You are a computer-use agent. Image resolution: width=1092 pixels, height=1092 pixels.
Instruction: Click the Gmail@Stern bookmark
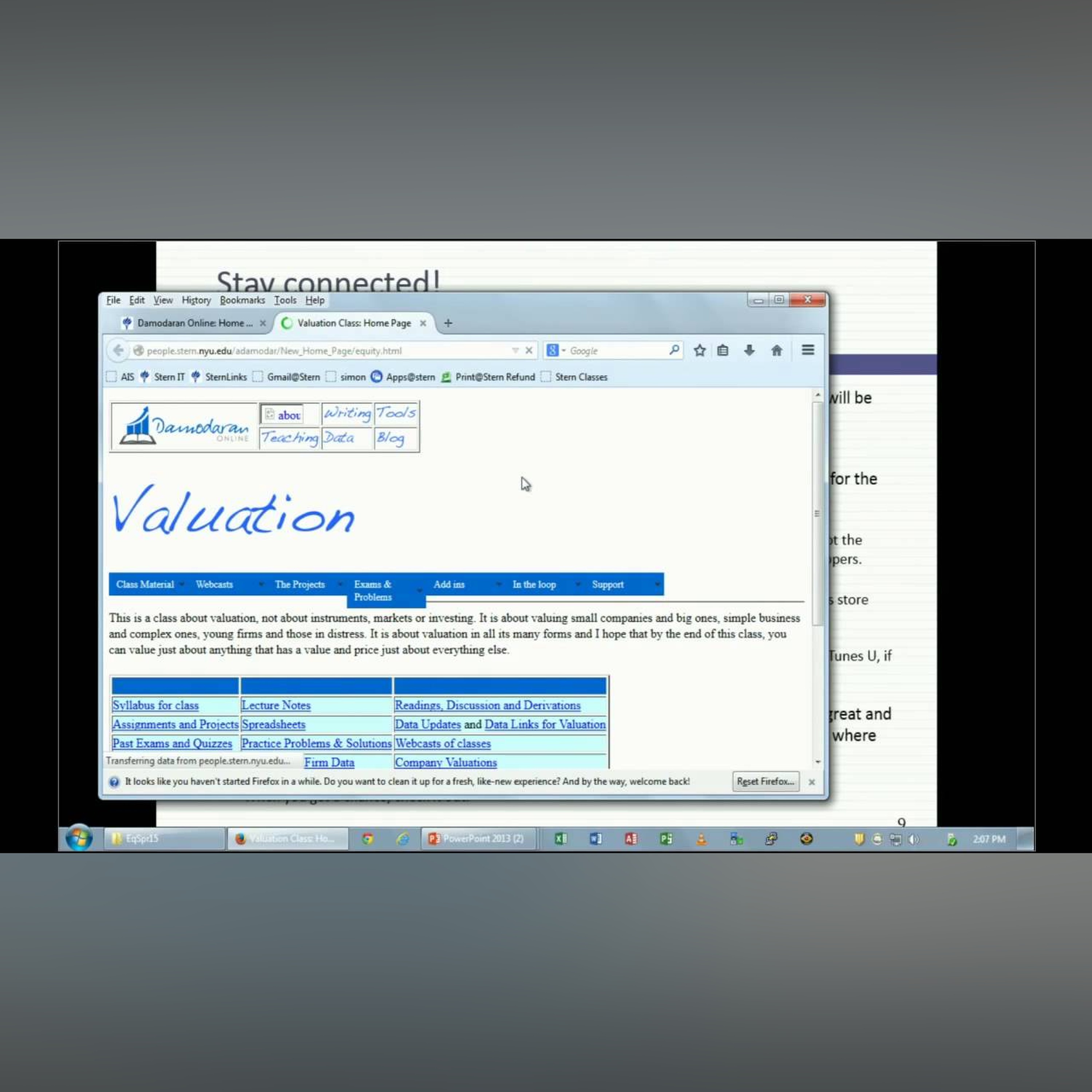286,377
